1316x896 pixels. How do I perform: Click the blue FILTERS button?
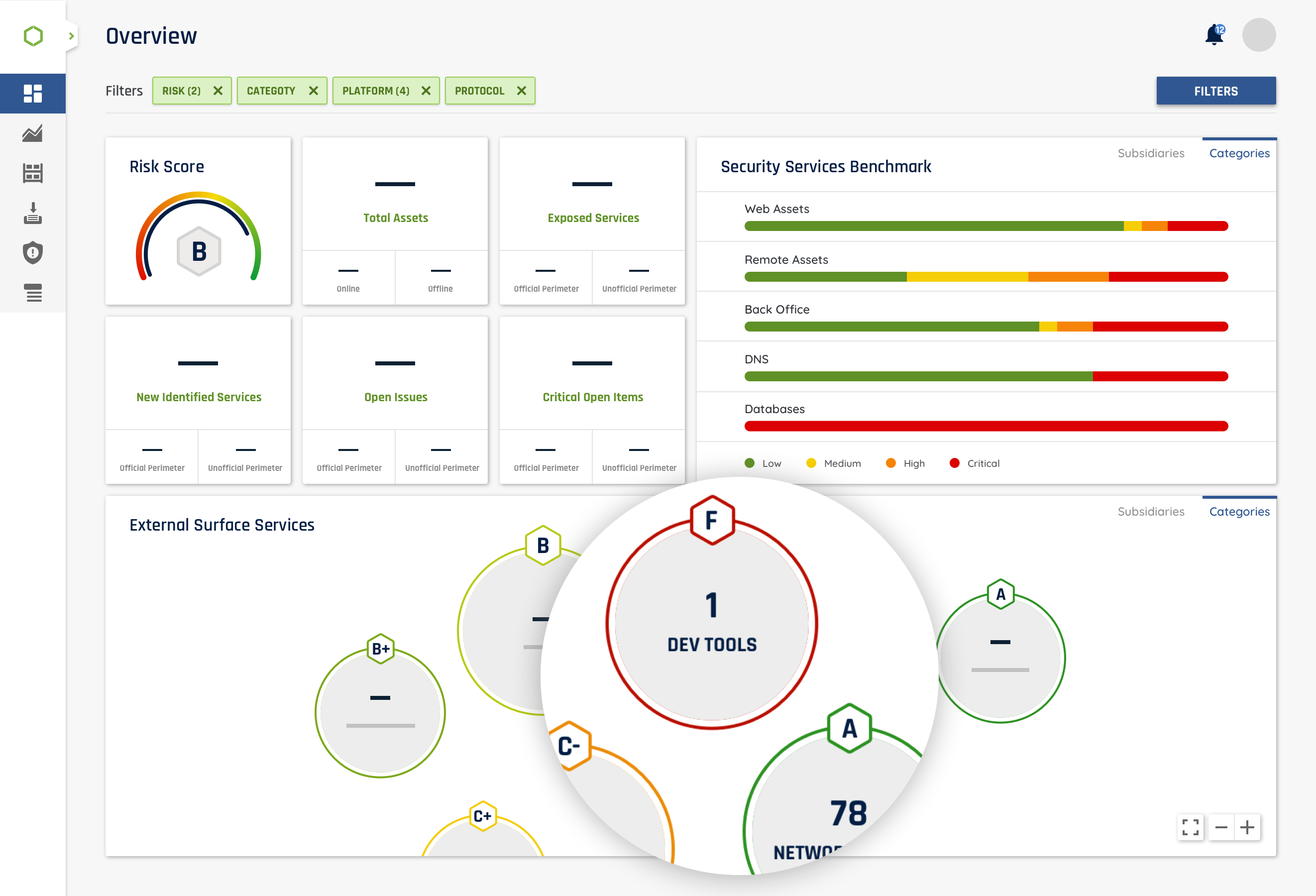pos(1216,91)
